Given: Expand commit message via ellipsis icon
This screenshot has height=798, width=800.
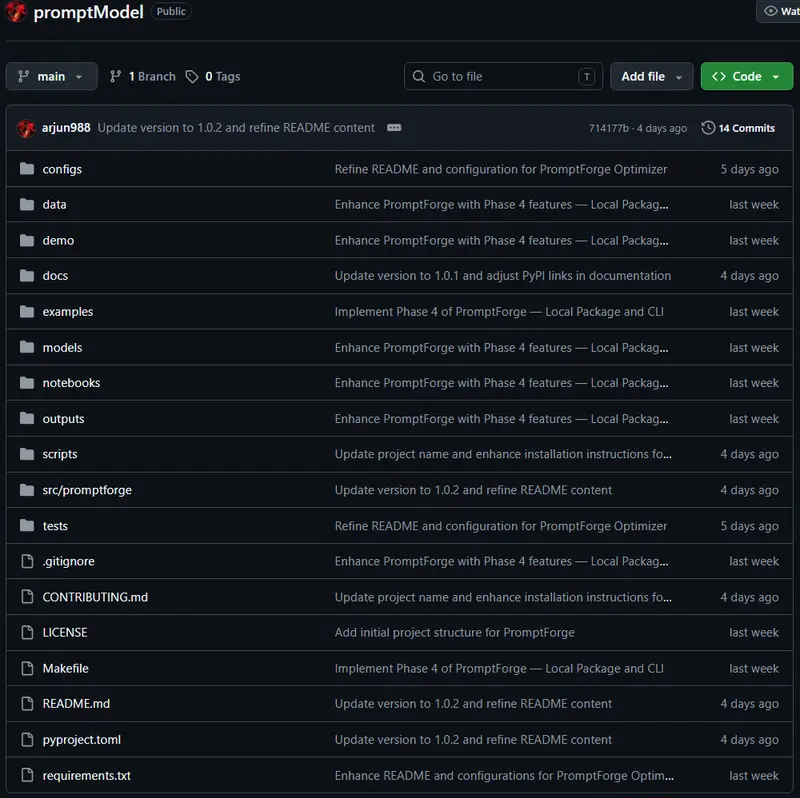Looking at the screenshot, I should tap(394, 128).
